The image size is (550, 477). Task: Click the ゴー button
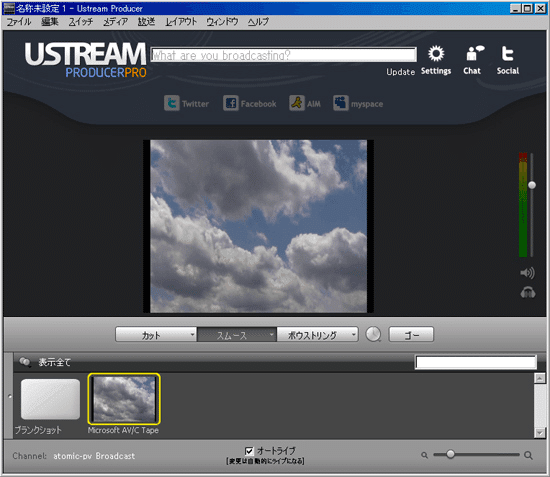(411, 334)
